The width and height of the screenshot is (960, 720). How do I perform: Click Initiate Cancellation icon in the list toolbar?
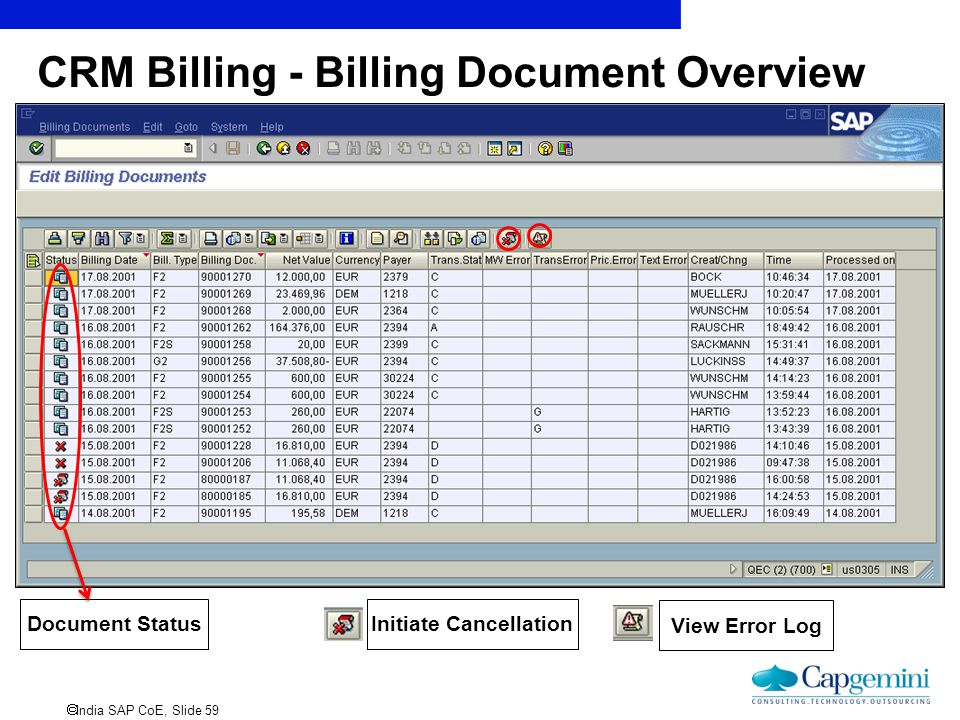(509, 238)
